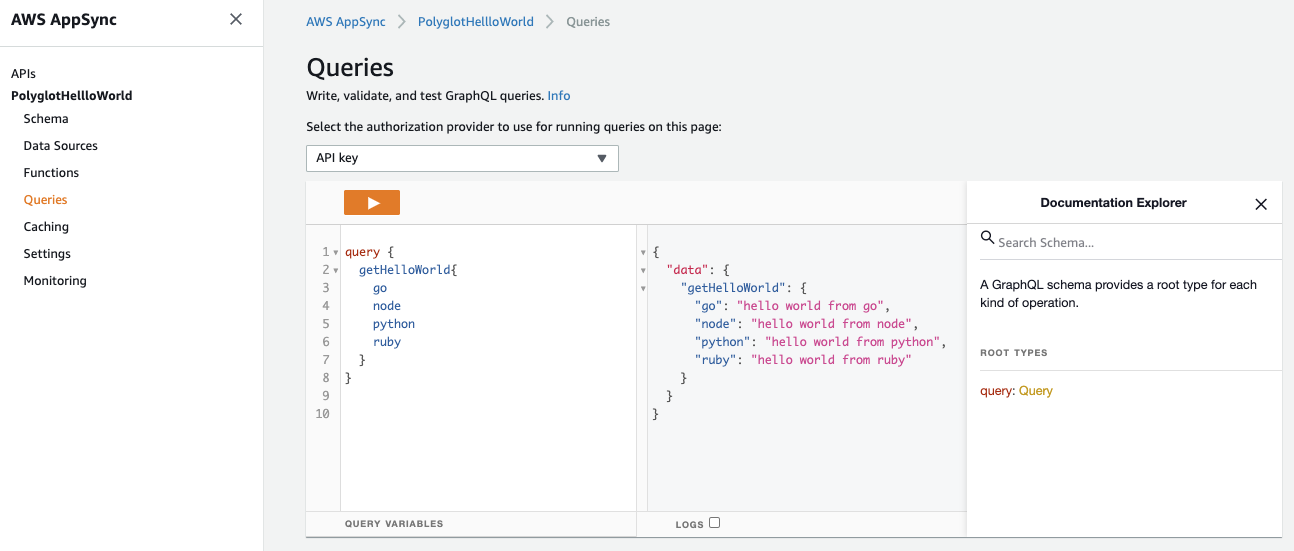The image size is (1294, 551).
Task: Close the AWS AppSync sidebar
Action: (x=236, y=19)
